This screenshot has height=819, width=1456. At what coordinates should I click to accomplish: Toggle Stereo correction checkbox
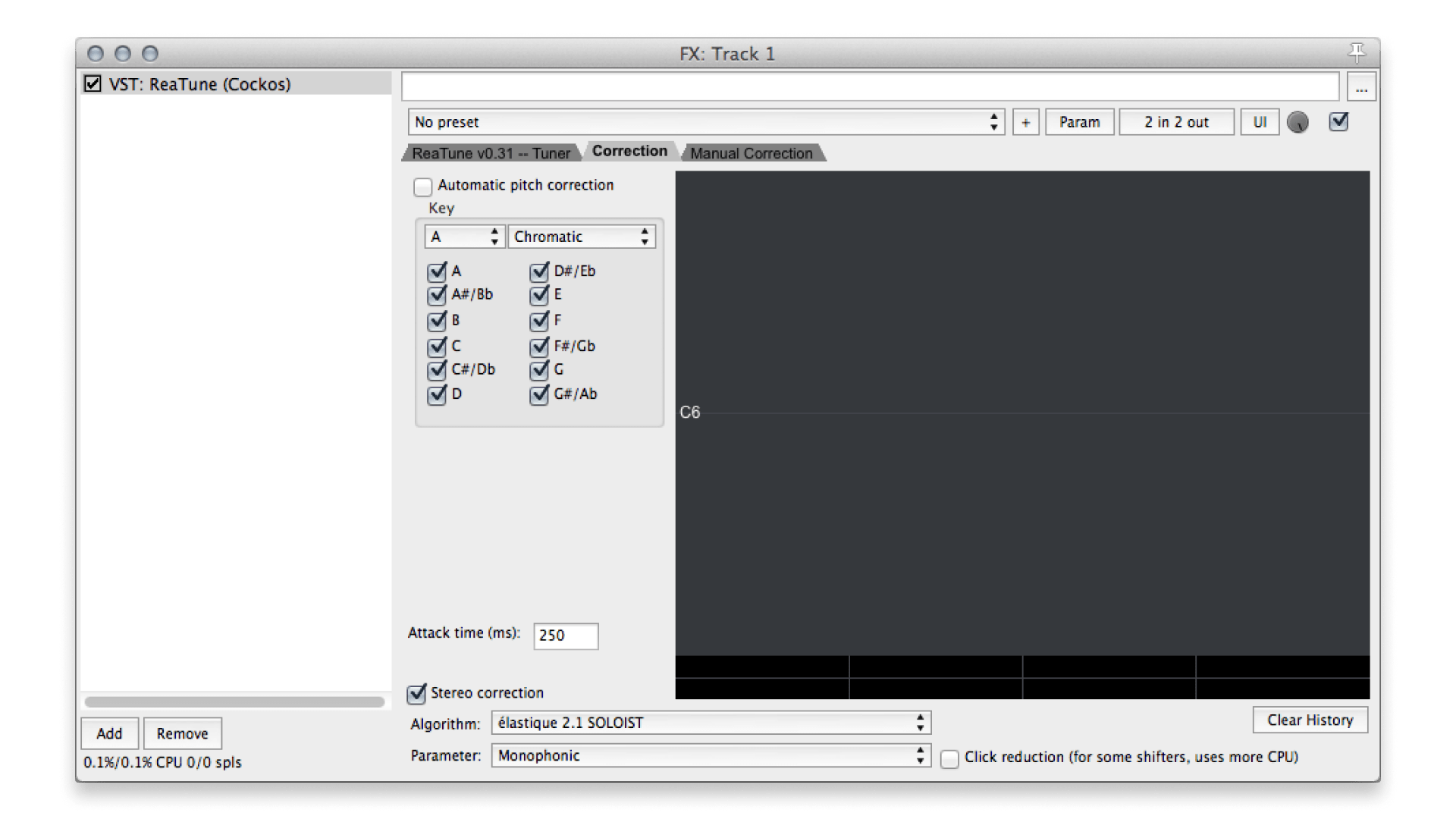[418, 693]
